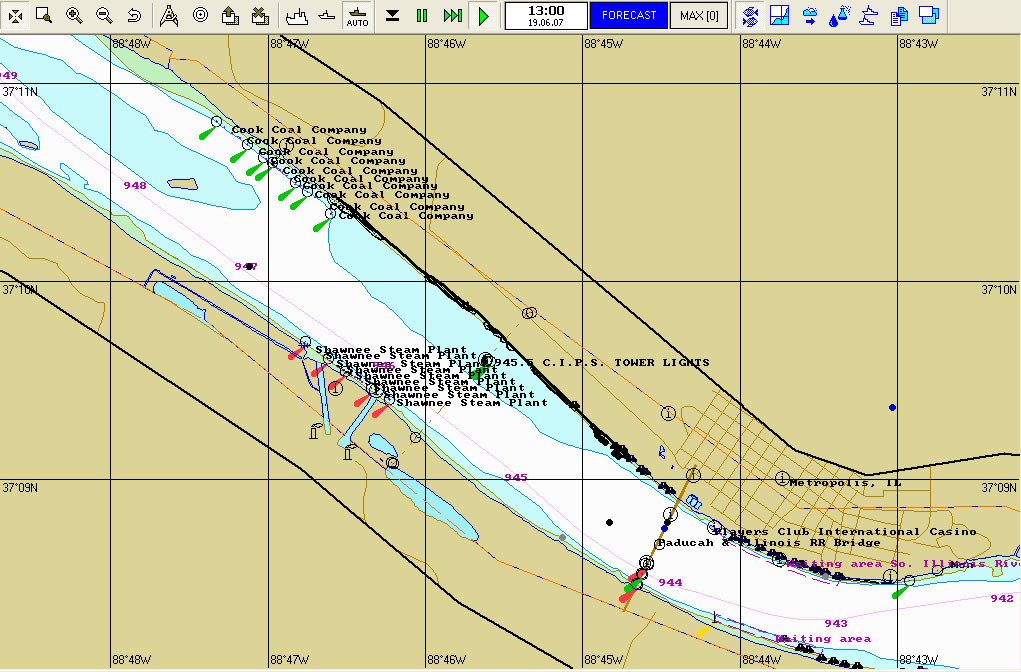Click the water drop and flask icon
The image size is (1021, 672).
point(839,16)
